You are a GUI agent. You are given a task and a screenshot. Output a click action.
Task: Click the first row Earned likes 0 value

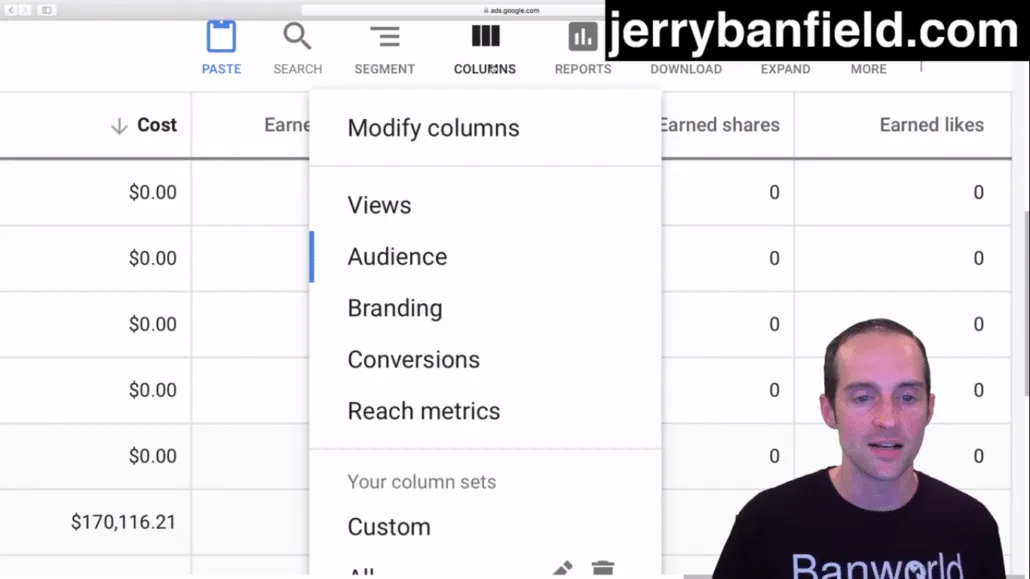click(x=978, y=193)
